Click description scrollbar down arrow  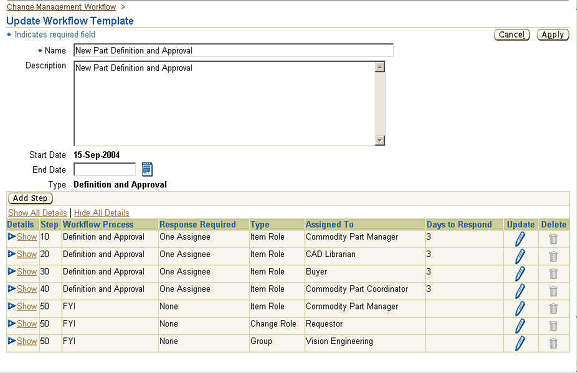tap(380, 140)
